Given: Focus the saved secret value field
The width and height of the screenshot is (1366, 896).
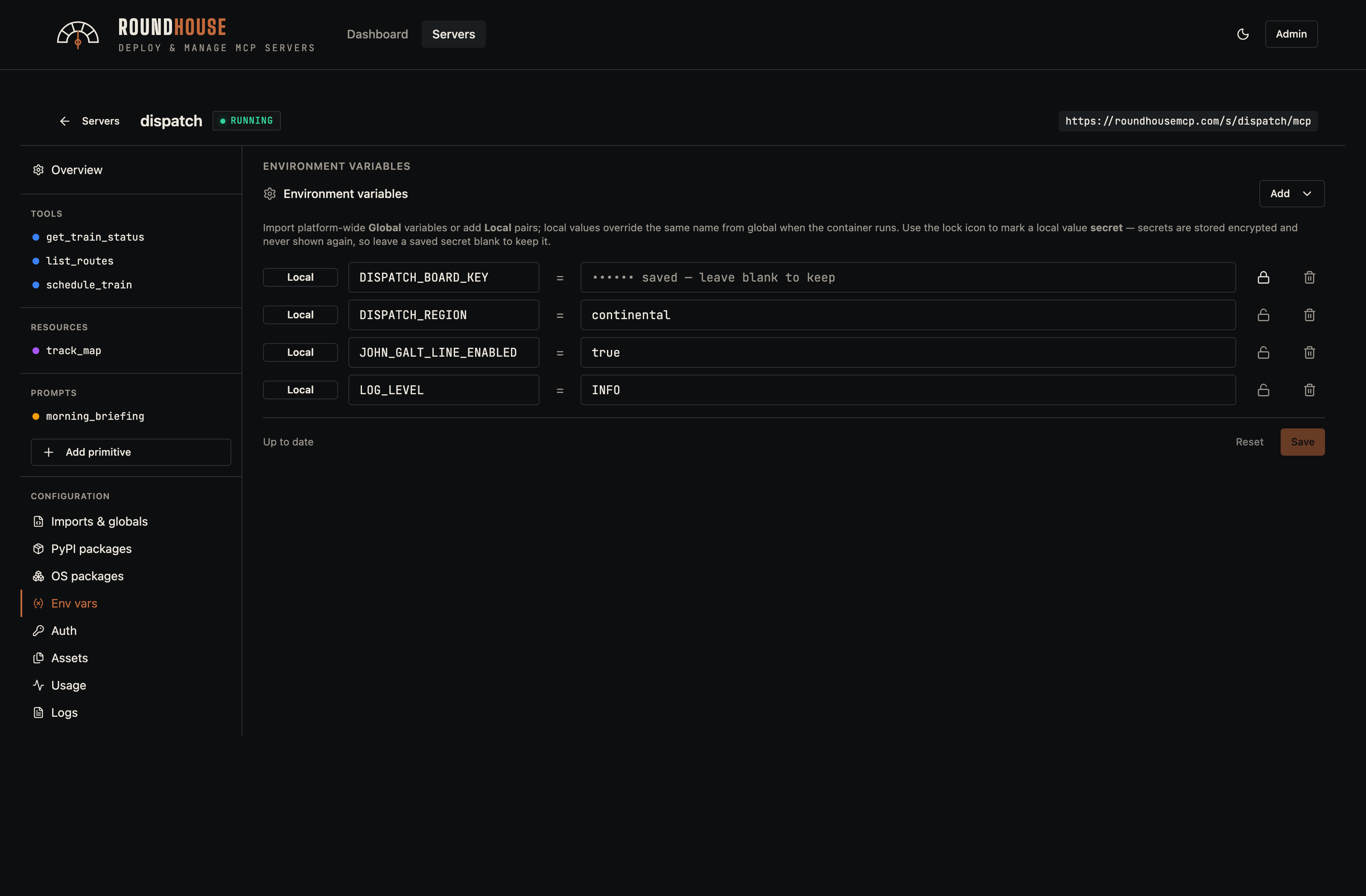Looking at the screenshot, I should point(908,278).
